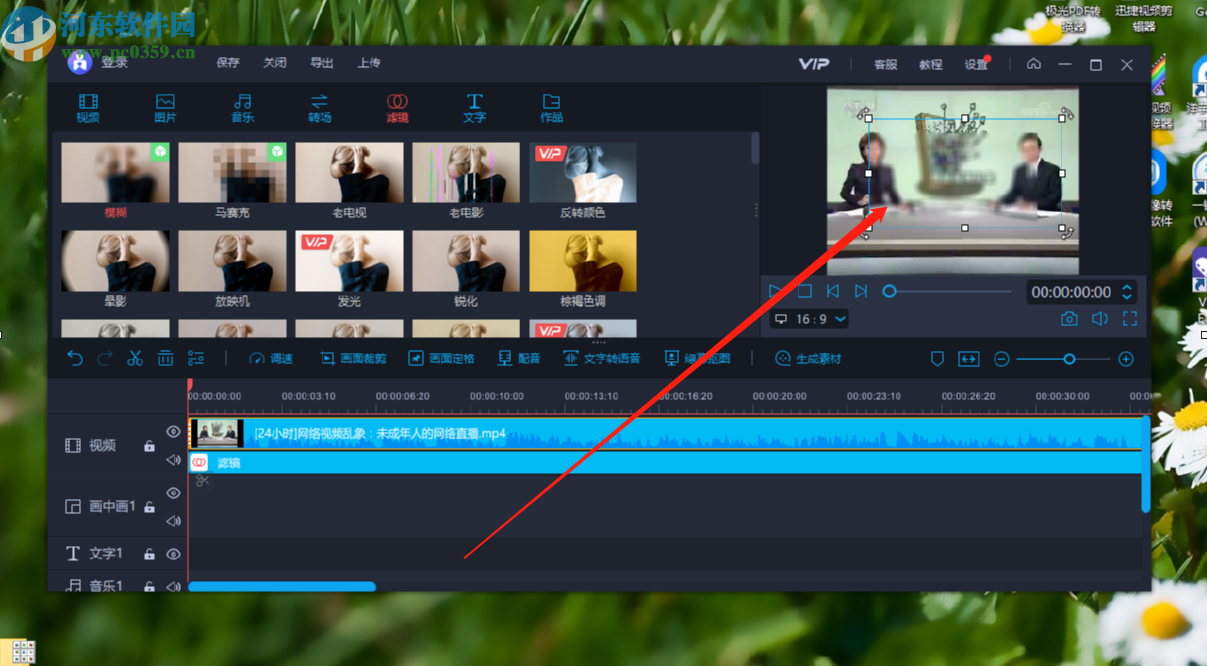Click the timeline horizontal scrollbar
The image size is (1207, 666).
coord(282,586)
